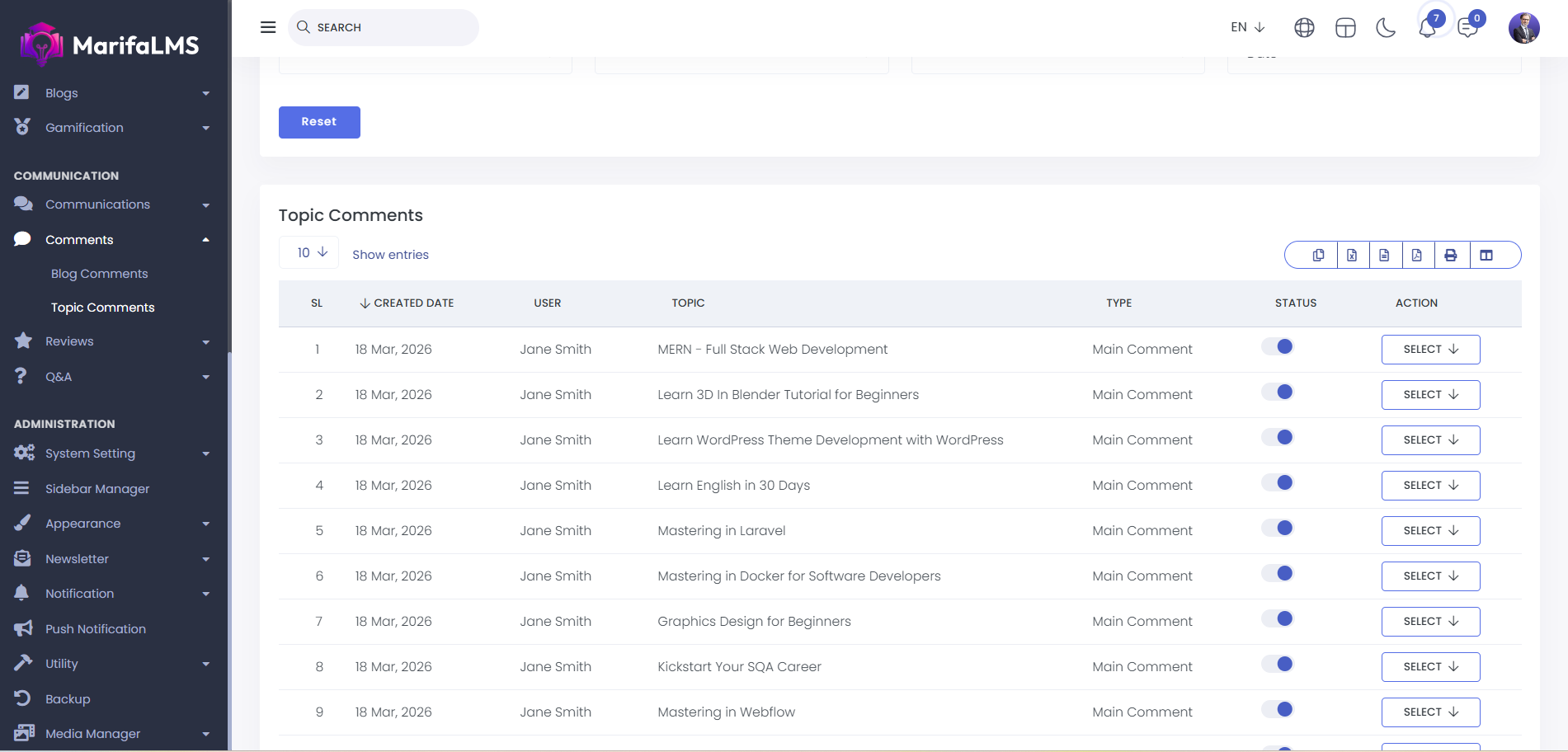Click the top search field
Image resolution: width=1568 pixels, height=752 pixels.
pyautogui.click(x=384, y=27)
